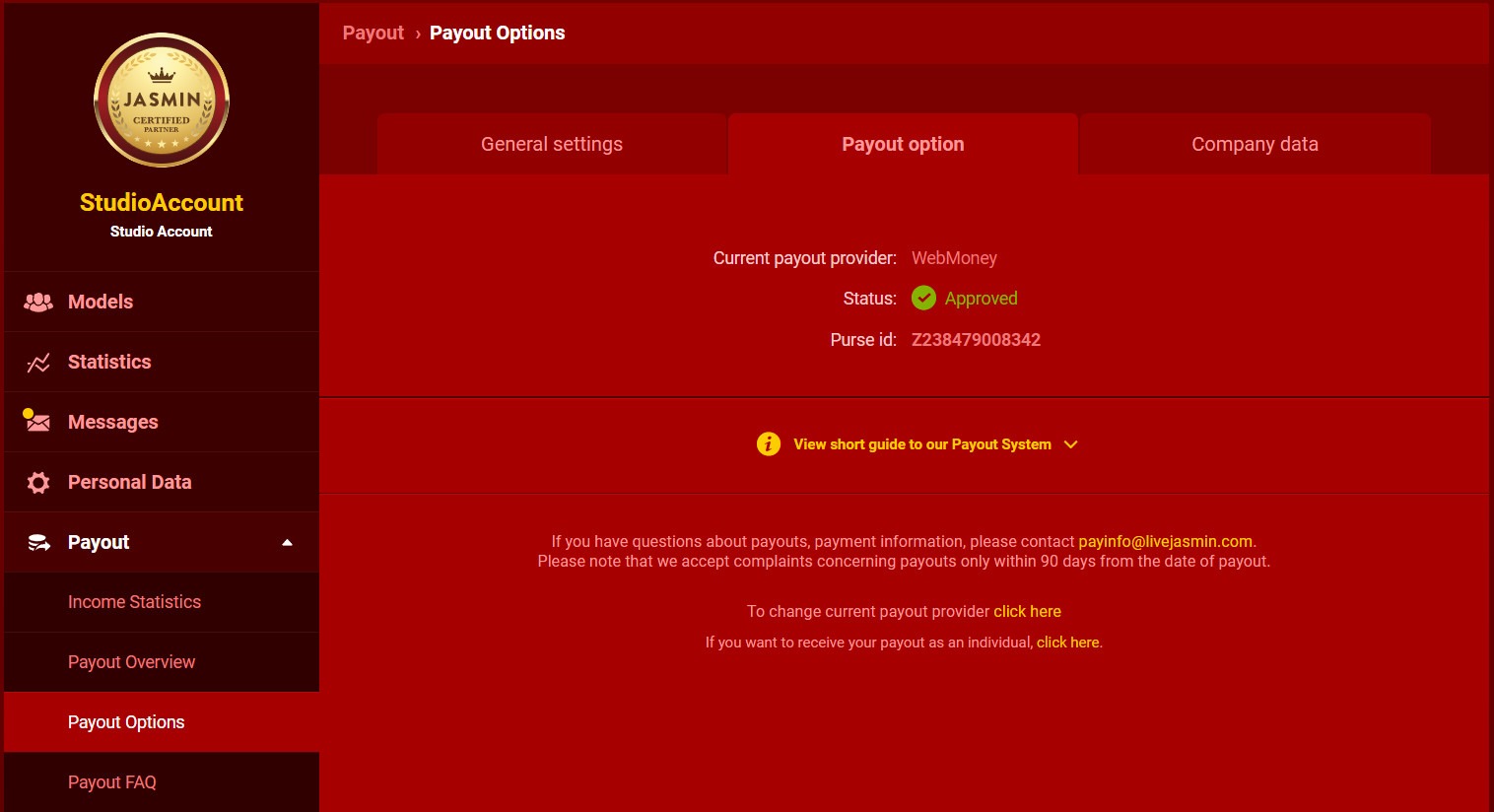This screenshot has height=812, width=1494.
Task: Click the Messages envelope icon
Action: click(37, 422)
